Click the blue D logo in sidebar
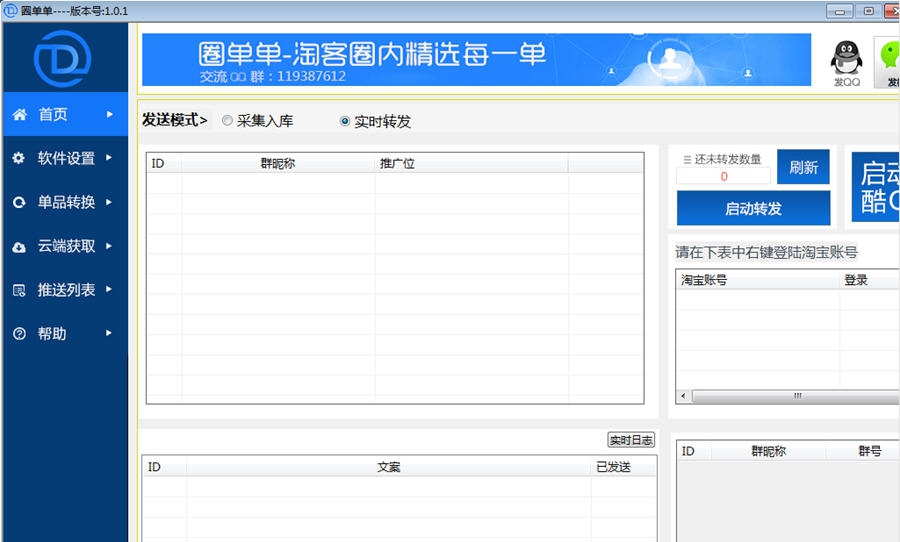The image size is (900, 542). [63, 59]
